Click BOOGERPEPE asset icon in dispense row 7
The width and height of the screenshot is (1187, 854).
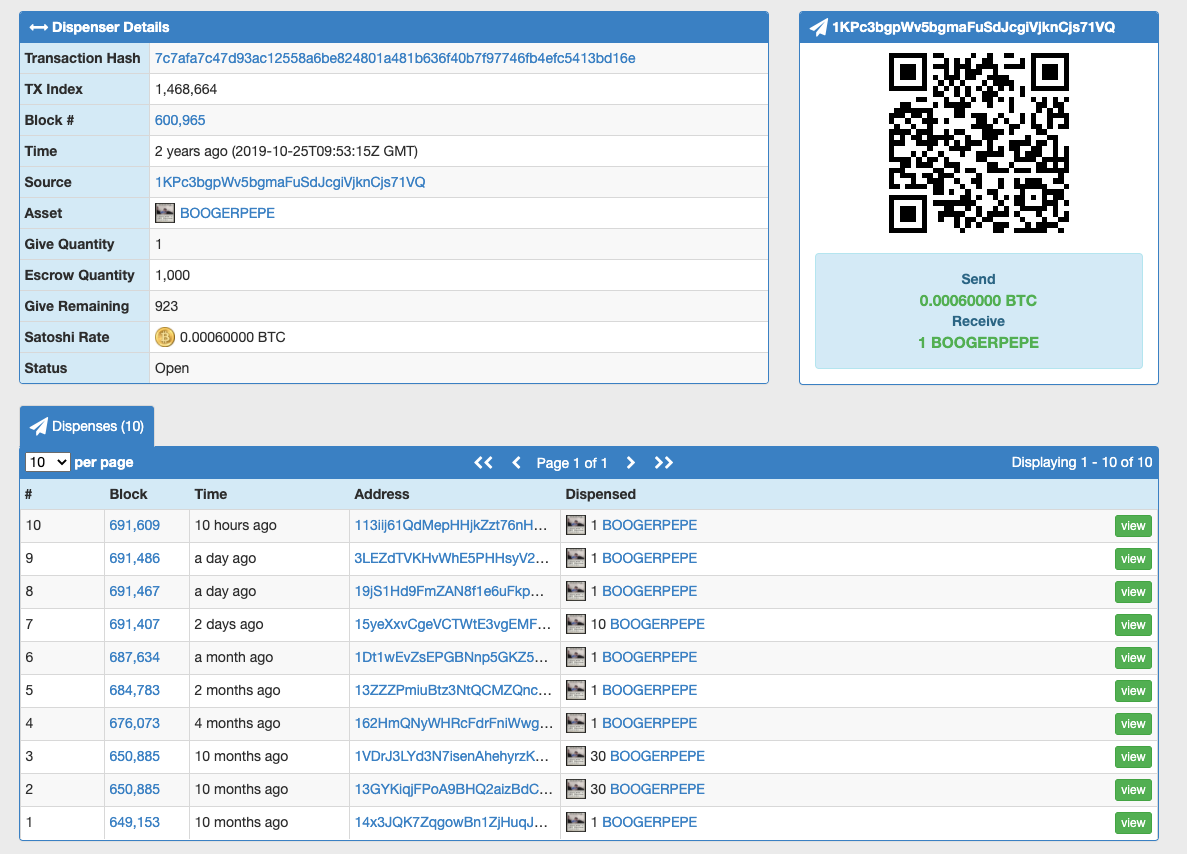pos(576,625)
